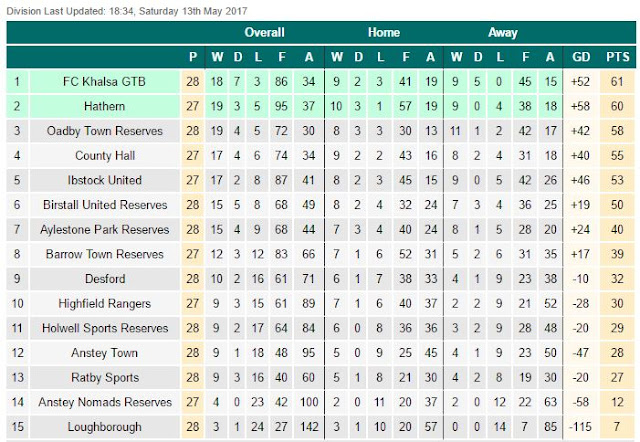Click Aylestone Park Reserves team name
The image size is (640, 442).
[104, 229]
